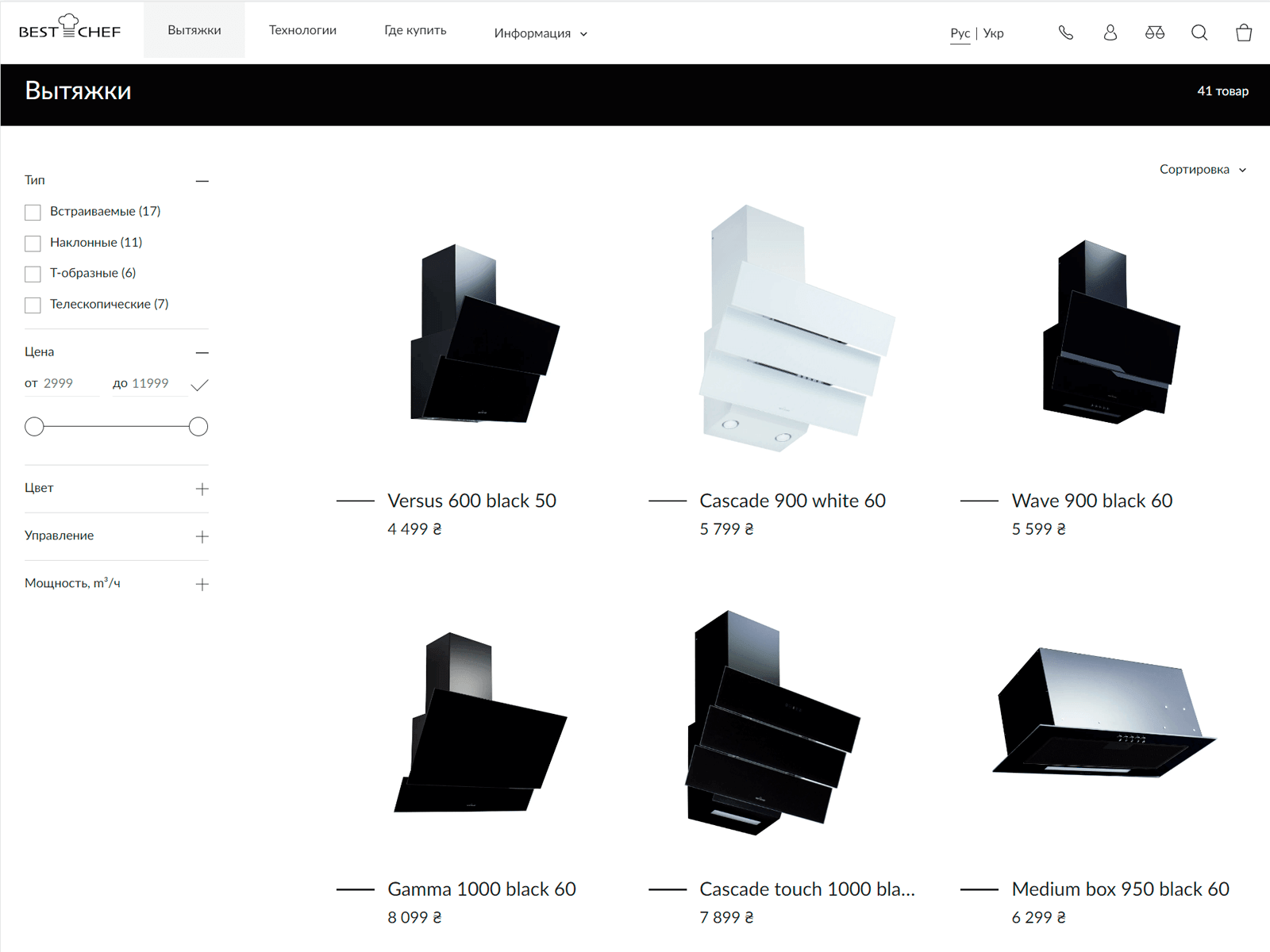Image resolution: width=1270 pixels, height=952 pixels.
Task: Open the product comparison scales icon
Action: click(1155, 33)
